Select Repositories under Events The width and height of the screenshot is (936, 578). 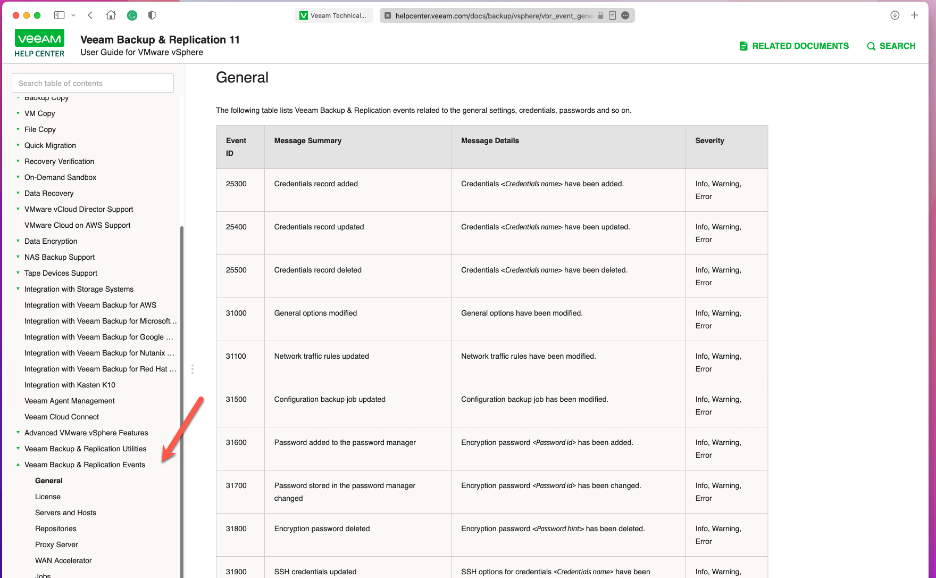[x=56, y=528]
